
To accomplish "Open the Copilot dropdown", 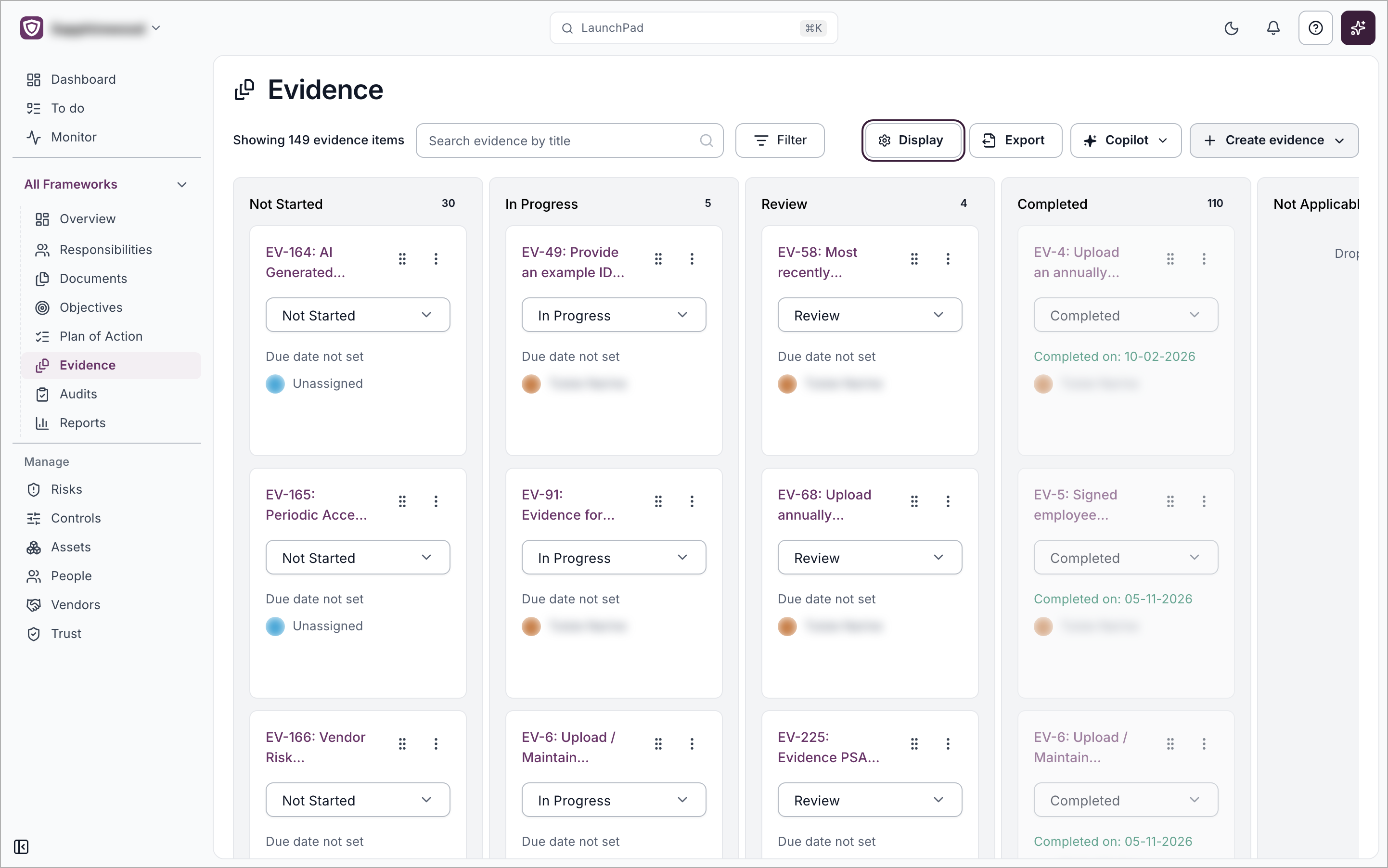I will pyautogui.click(x=1125, y=140).
